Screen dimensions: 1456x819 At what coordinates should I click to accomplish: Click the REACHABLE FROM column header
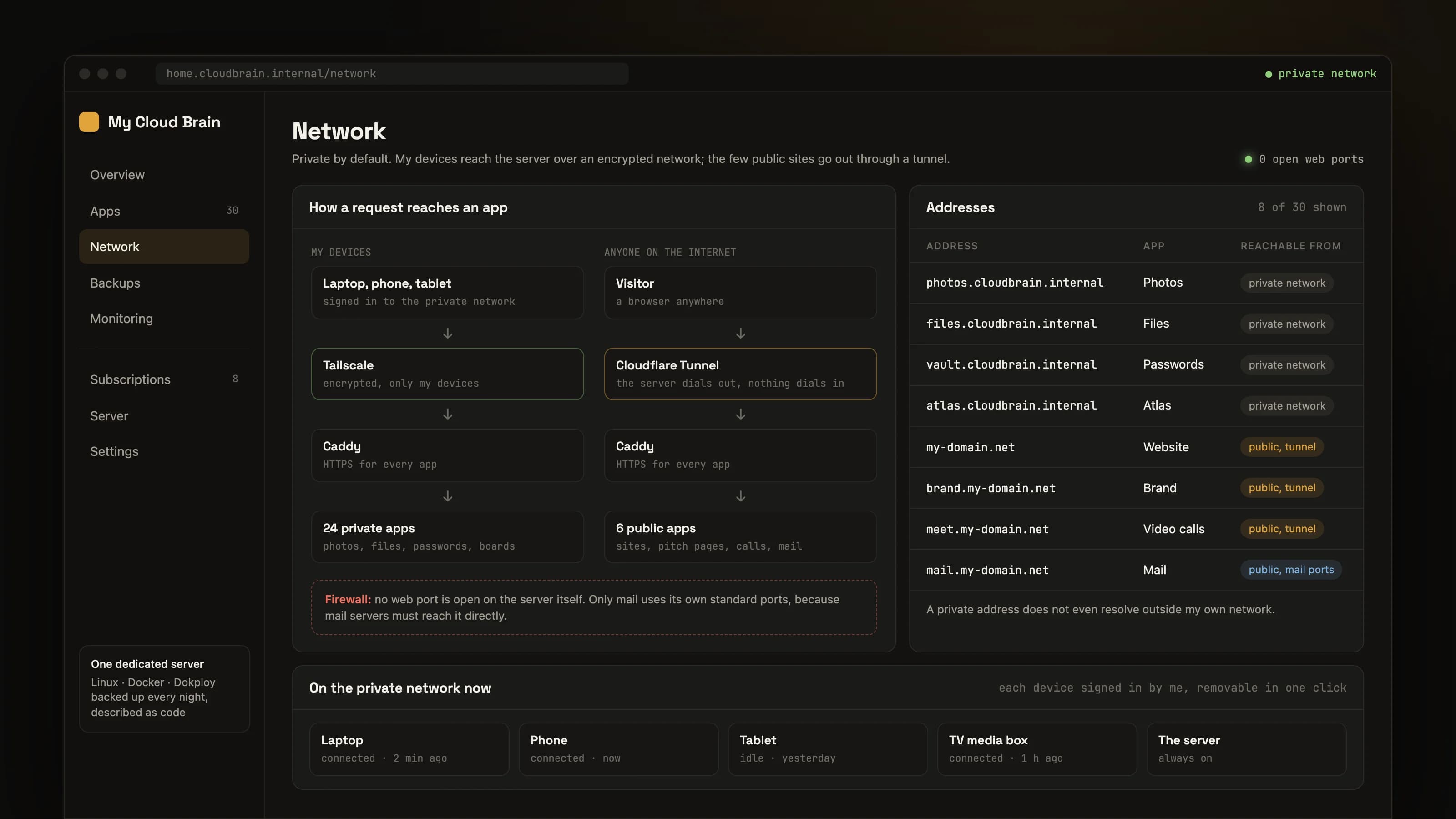click(x=1290, y=246)
